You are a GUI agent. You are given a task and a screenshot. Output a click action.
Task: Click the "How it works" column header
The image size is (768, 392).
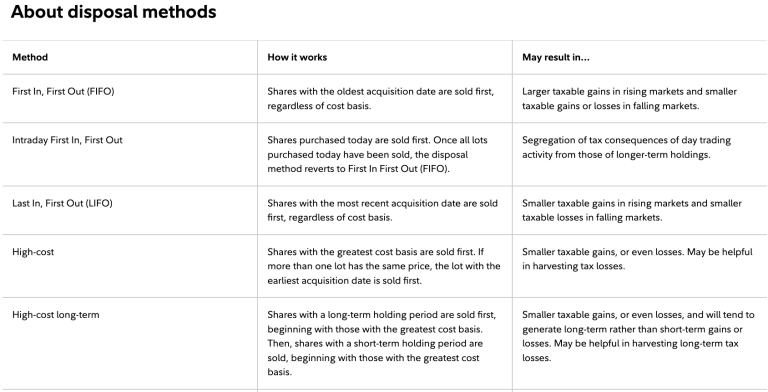pyautogui.click(x=297, y=57)
